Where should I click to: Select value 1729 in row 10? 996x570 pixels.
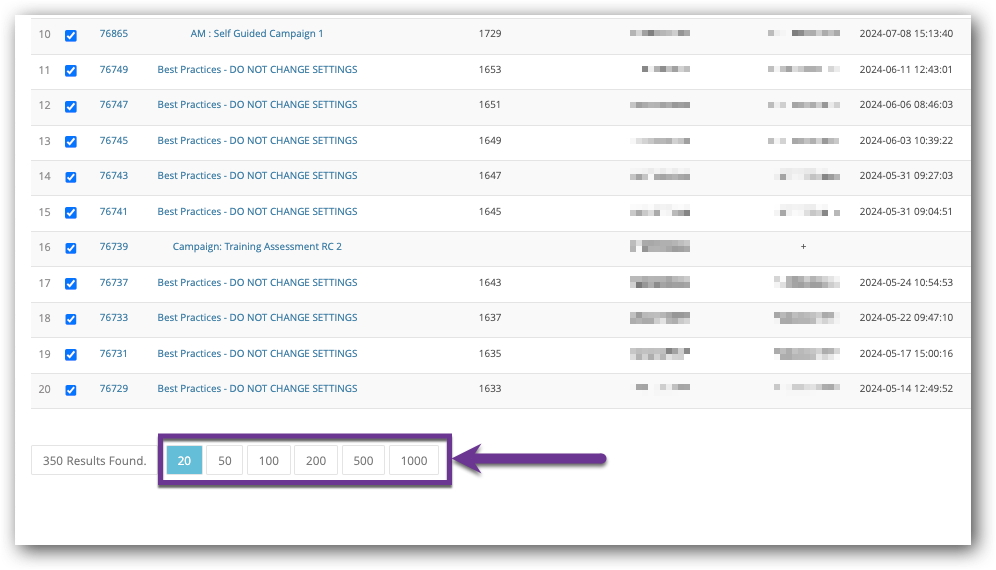(490, 34)
